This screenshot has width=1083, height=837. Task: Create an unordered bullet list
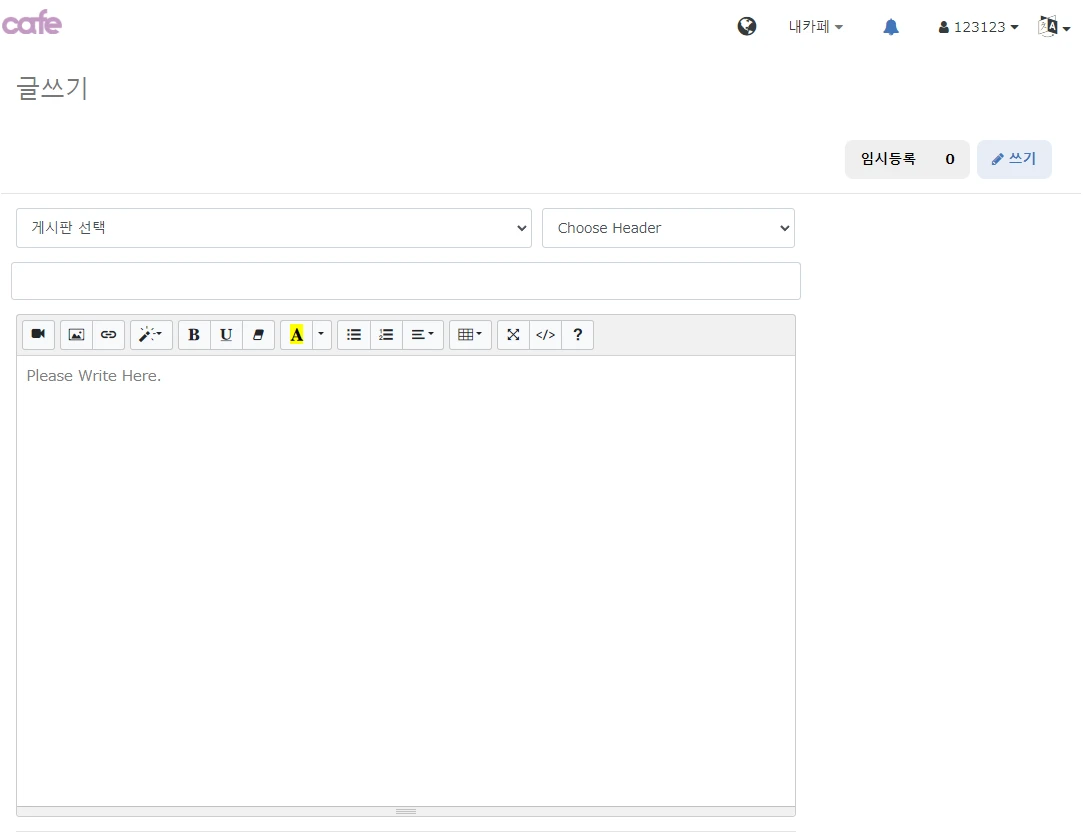(x=354, y=335)
